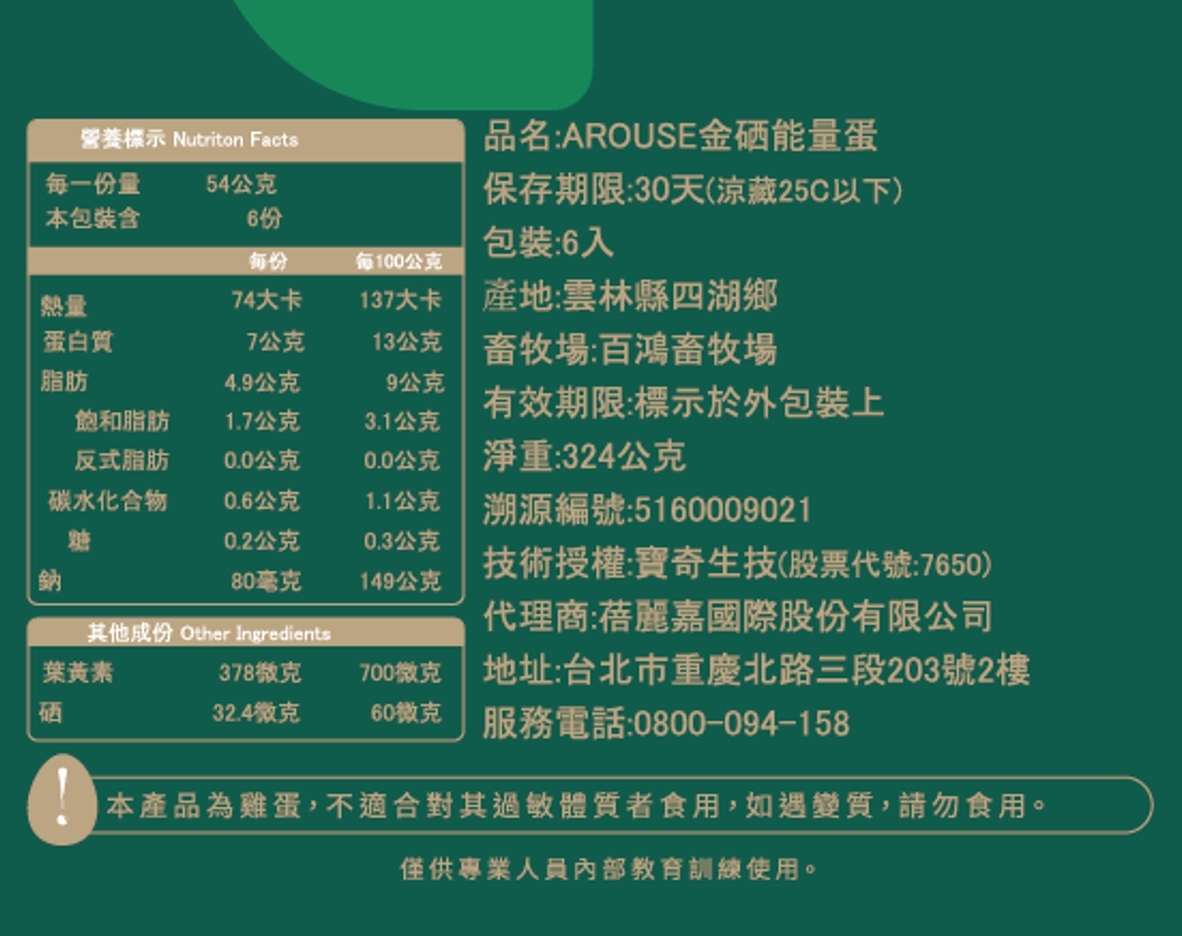1182x936 pixels.
Task: Click the '技術授權:寶奇生技' licensing line
Action: [738, 563]
